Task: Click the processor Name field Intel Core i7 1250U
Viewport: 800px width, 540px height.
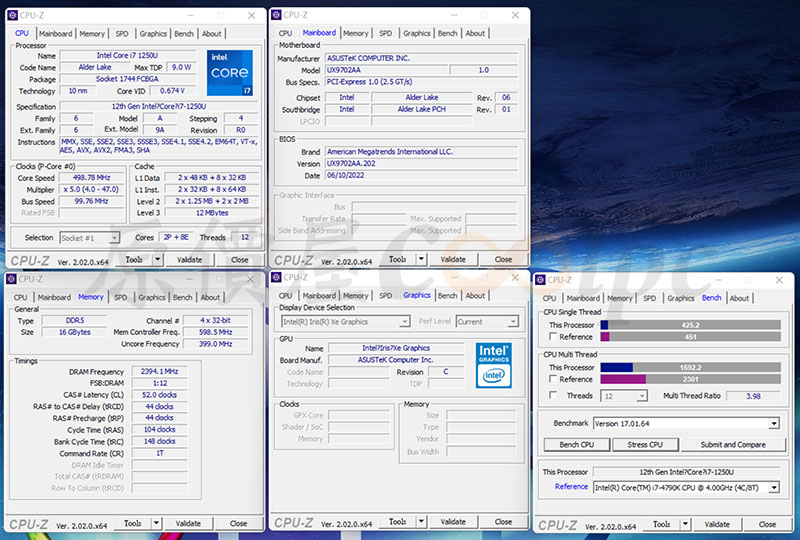Action: pyautogui.click(x=128, y=55)
